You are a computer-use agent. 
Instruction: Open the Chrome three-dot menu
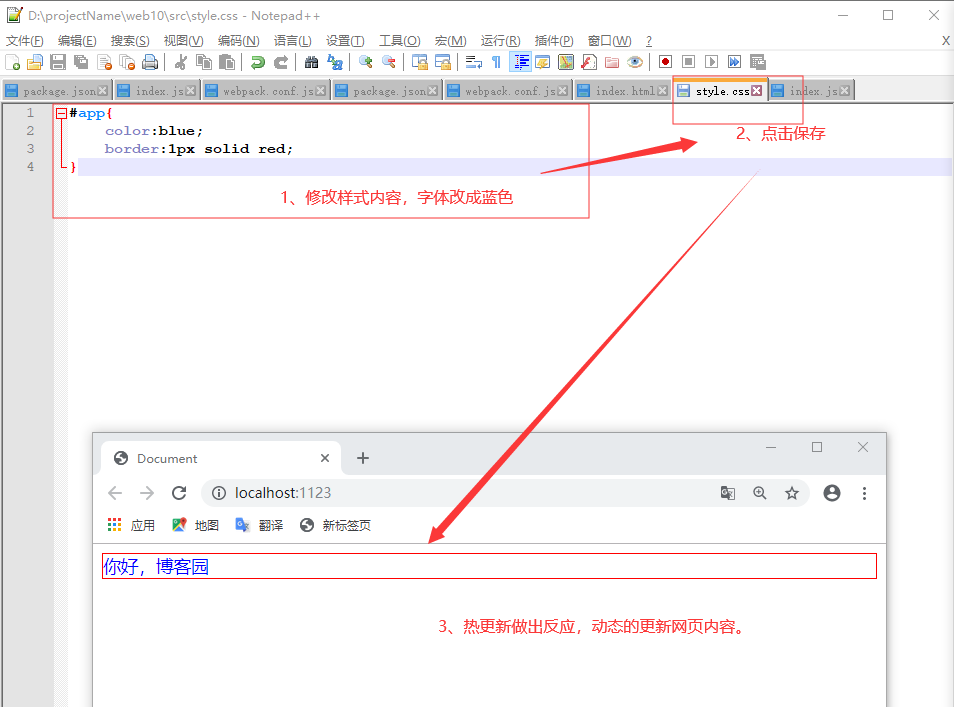(864, 493)
